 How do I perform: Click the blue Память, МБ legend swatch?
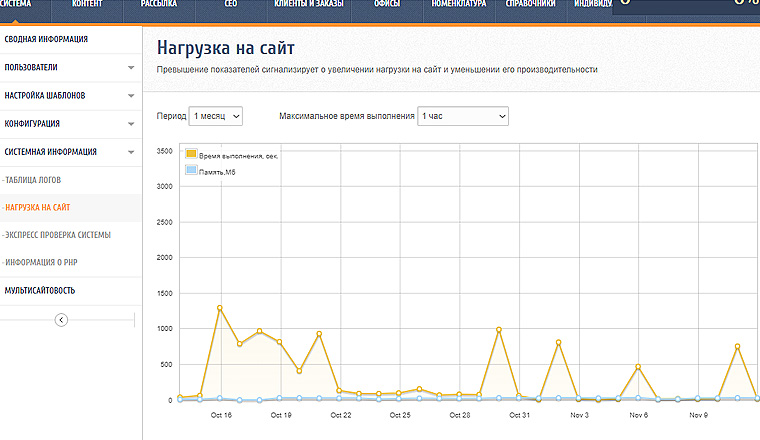click(x=191, y=172)
